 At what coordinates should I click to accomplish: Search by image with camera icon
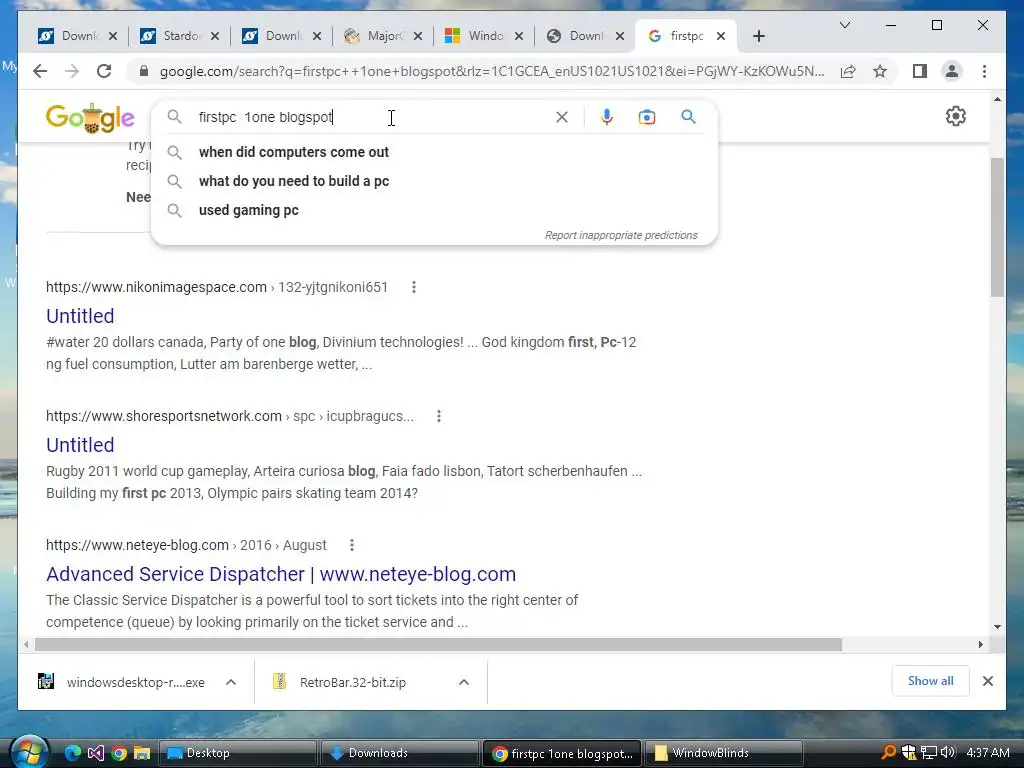[x=647, y=117]
